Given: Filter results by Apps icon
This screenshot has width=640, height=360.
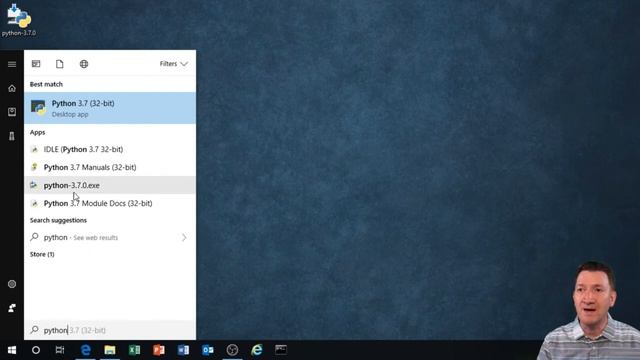Looking at the screenshot, I should [36, 64].
